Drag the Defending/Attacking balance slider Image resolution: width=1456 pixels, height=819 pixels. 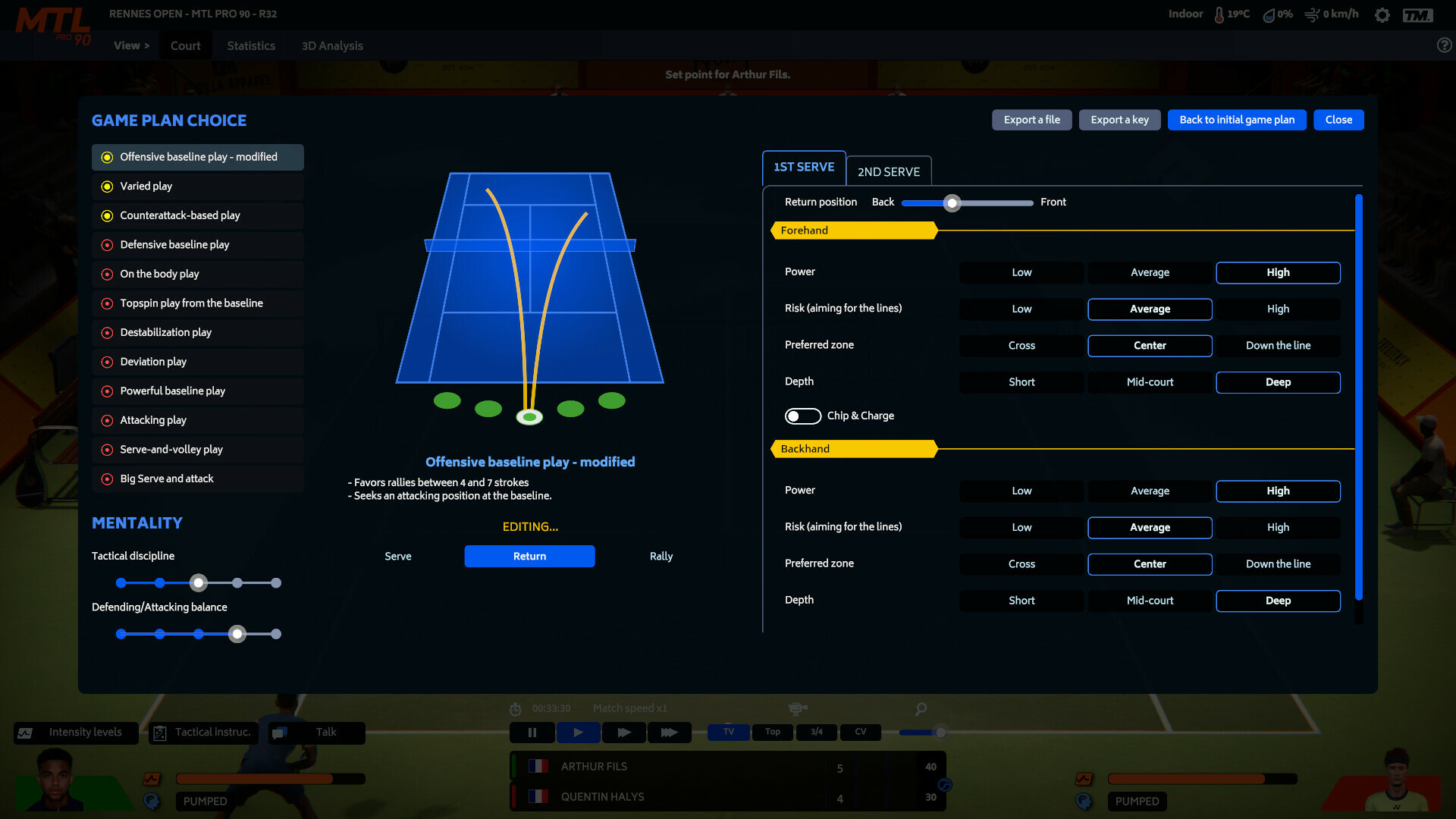tap(238, 632)
